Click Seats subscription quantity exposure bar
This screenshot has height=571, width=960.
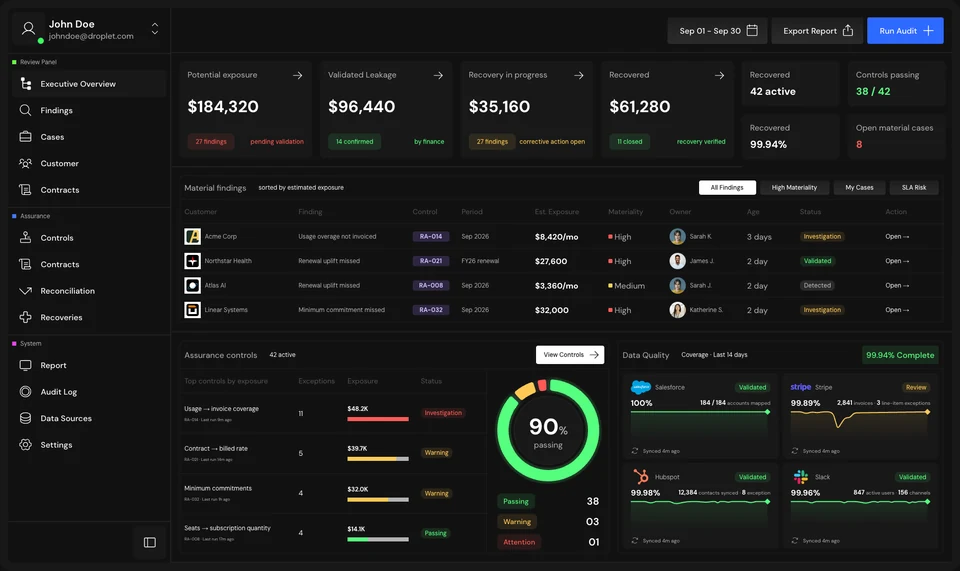[x=378, y=539]
